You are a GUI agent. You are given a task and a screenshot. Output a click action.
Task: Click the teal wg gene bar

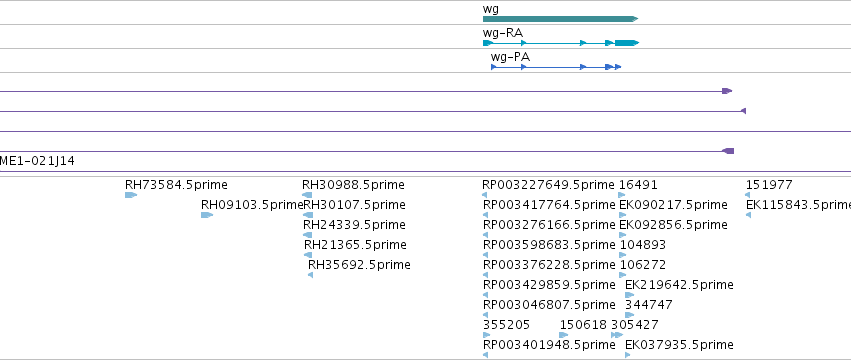click(560, 19)
